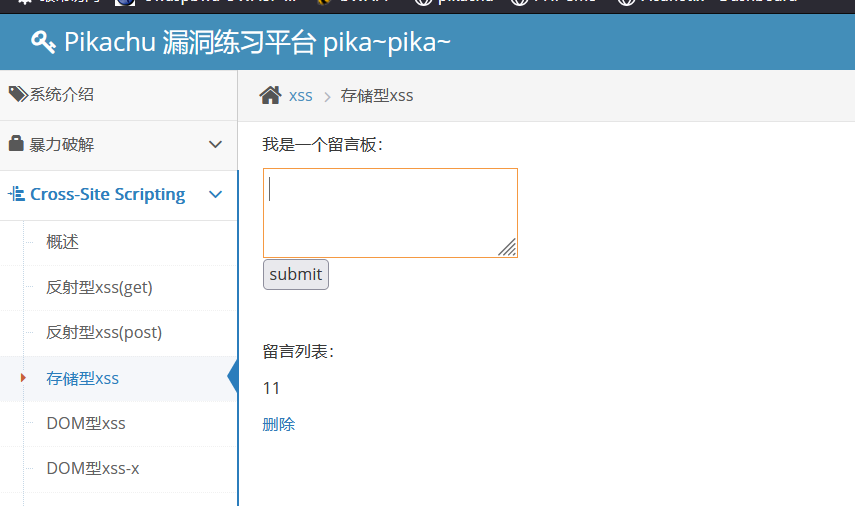855x506 pixels.
Task: Select 反射型xss(get) in the sidebar
Action: pyautogui.click(x=99, y=288)
